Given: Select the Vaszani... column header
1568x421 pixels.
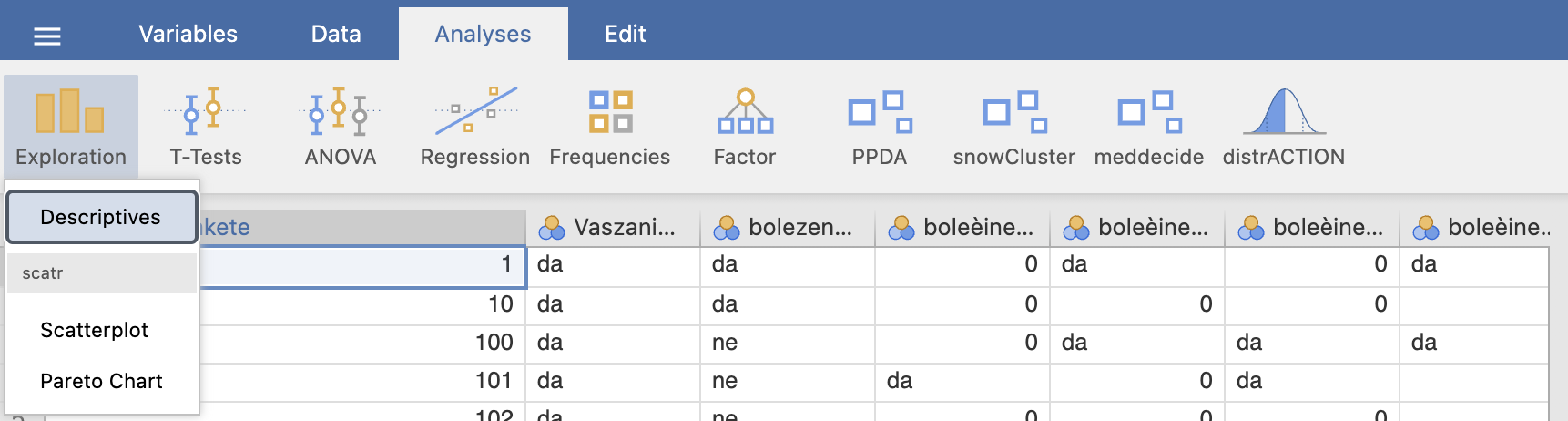Looking at the screenshot, I should (613, 227).
